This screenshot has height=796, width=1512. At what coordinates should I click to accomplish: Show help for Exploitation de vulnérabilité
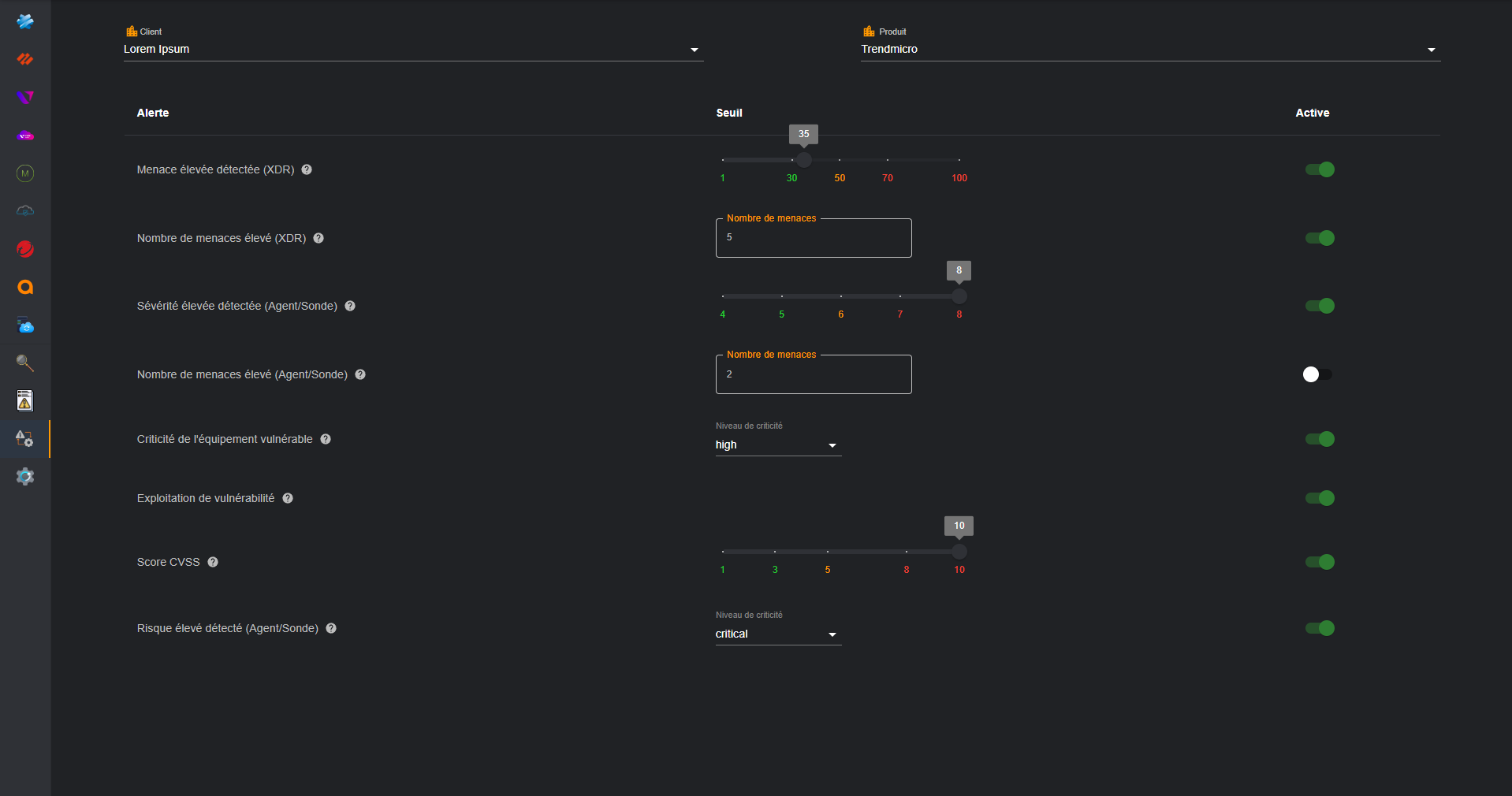[288, 498]
